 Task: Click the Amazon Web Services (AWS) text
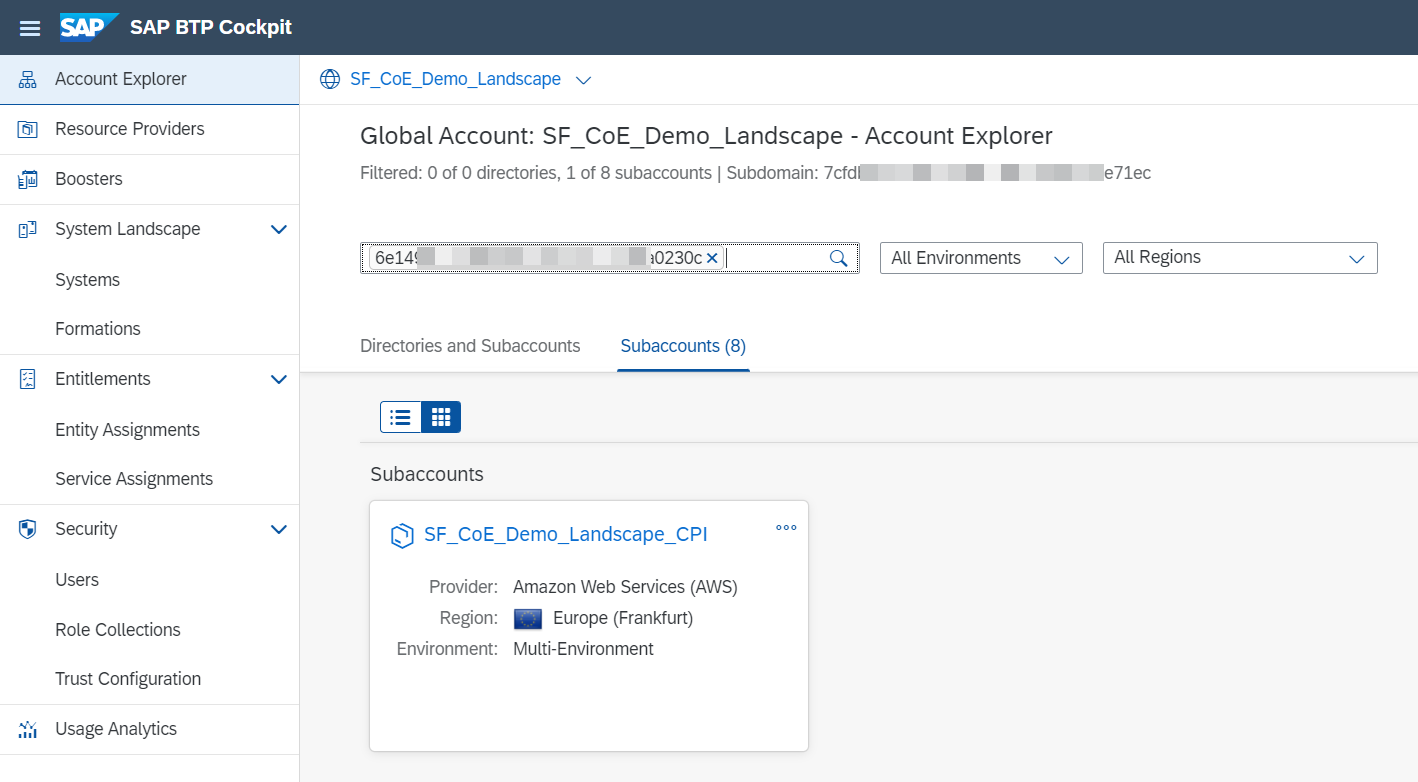pyautogui.click(x=625, y=587)
